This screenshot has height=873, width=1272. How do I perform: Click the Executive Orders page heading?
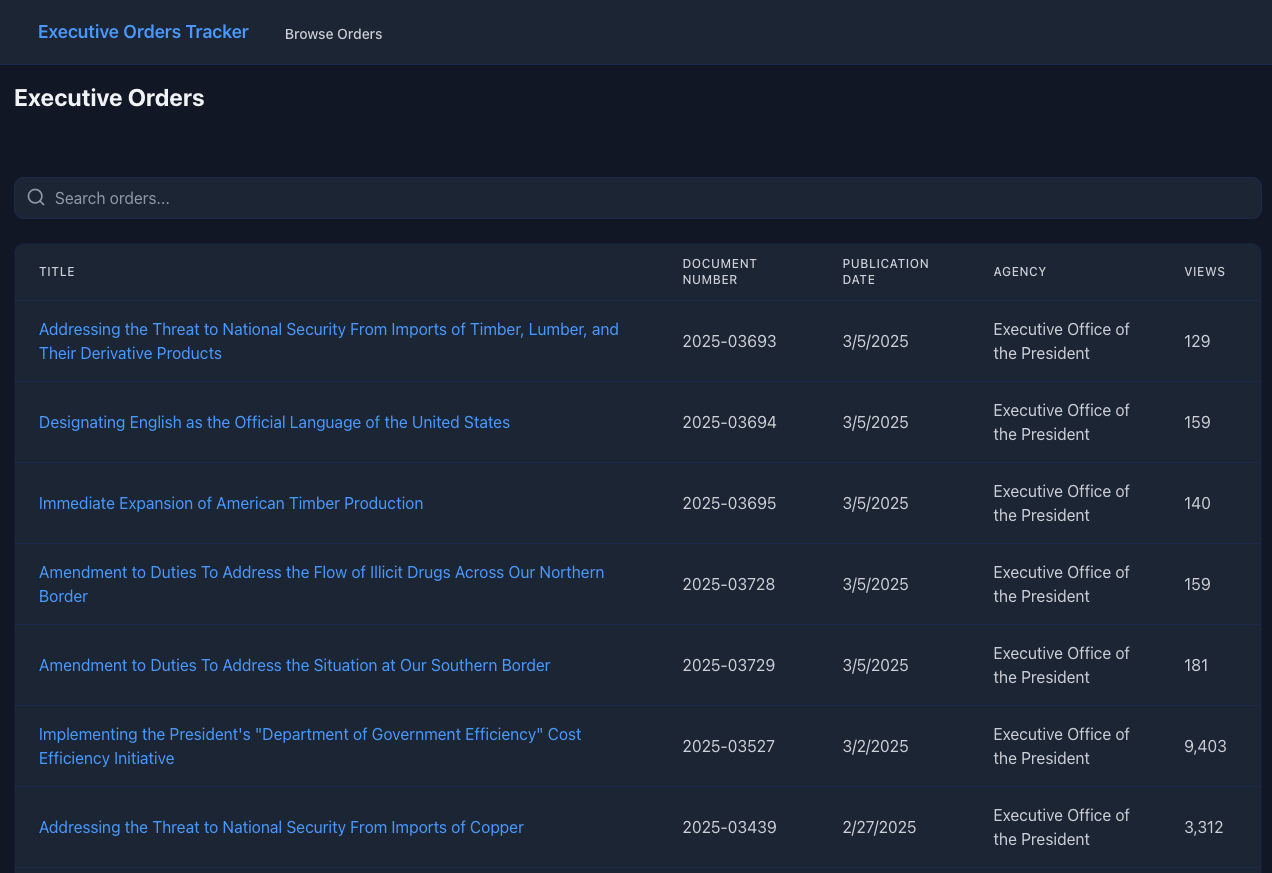(x=109, y=98)
